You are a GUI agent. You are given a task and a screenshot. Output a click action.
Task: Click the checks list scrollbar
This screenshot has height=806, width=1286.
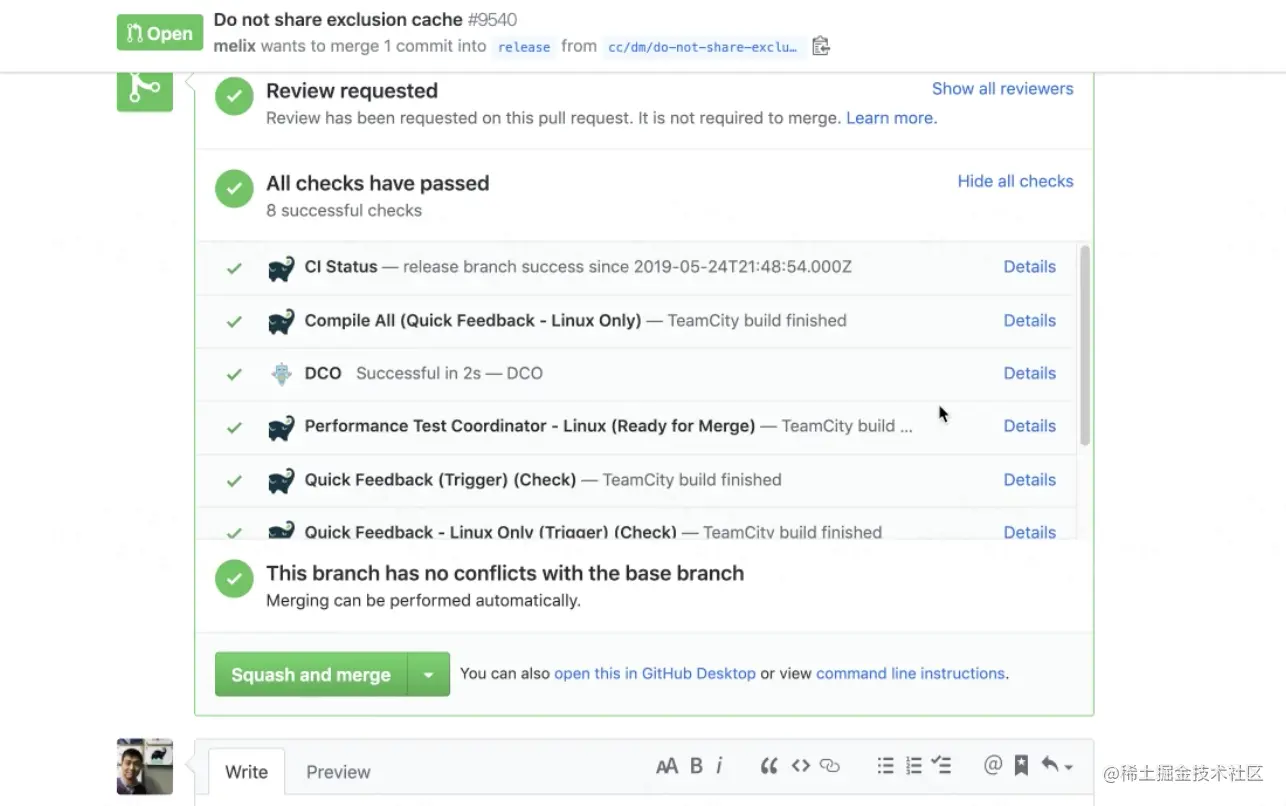tap(1085, 345)
